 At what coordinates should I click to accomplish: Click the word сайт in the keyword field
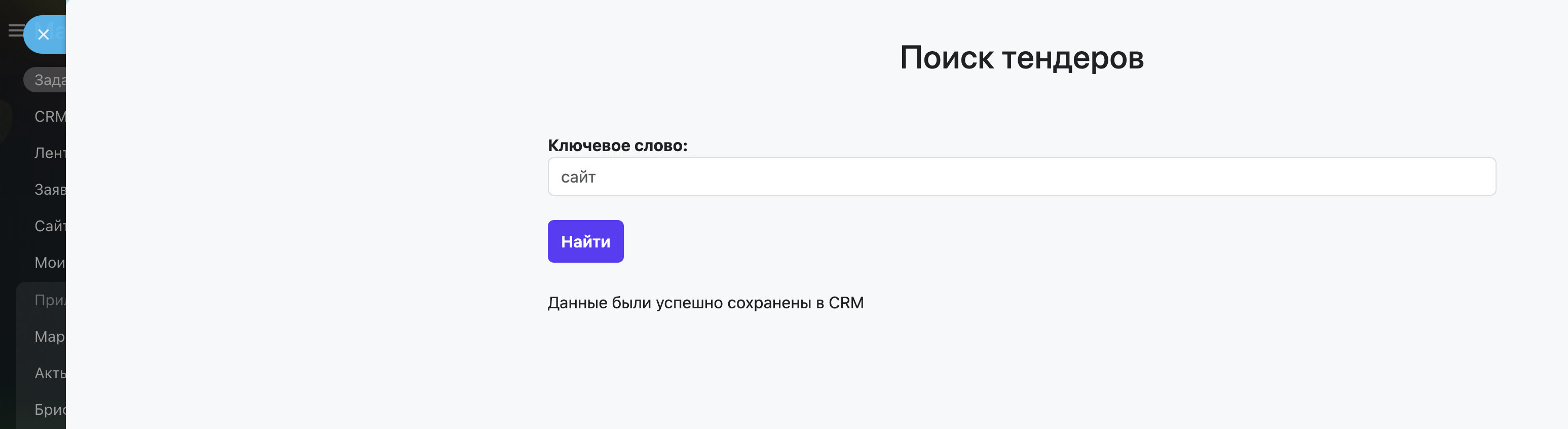pyautogui.click(x=578, y=177)
